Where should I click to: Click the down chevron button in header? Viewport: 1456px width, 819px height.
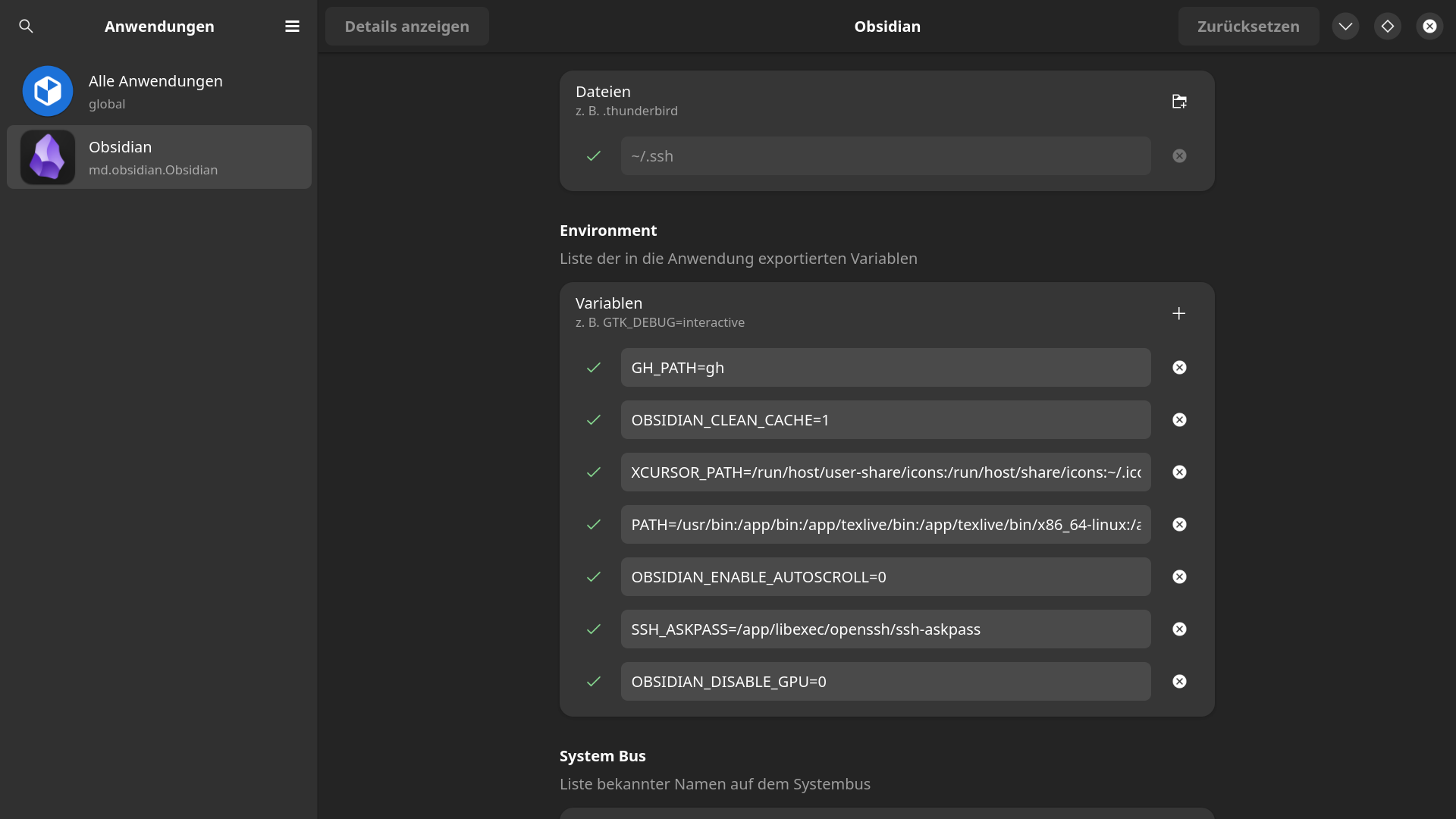tap(1345, 27)
